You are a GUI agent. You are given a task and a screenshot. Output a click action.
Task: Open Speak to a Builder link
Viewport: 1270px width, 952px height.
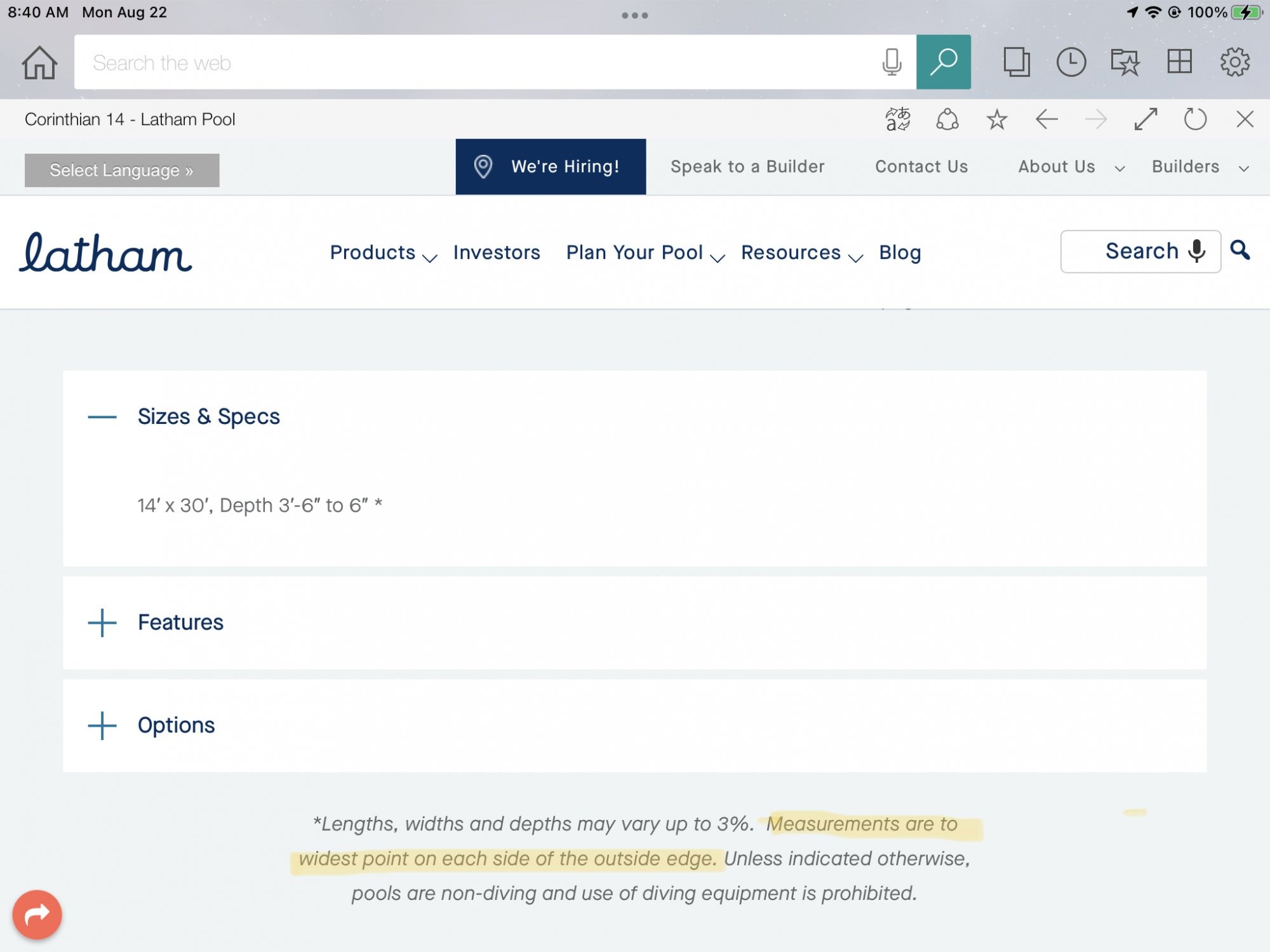(x=747, y=167)
